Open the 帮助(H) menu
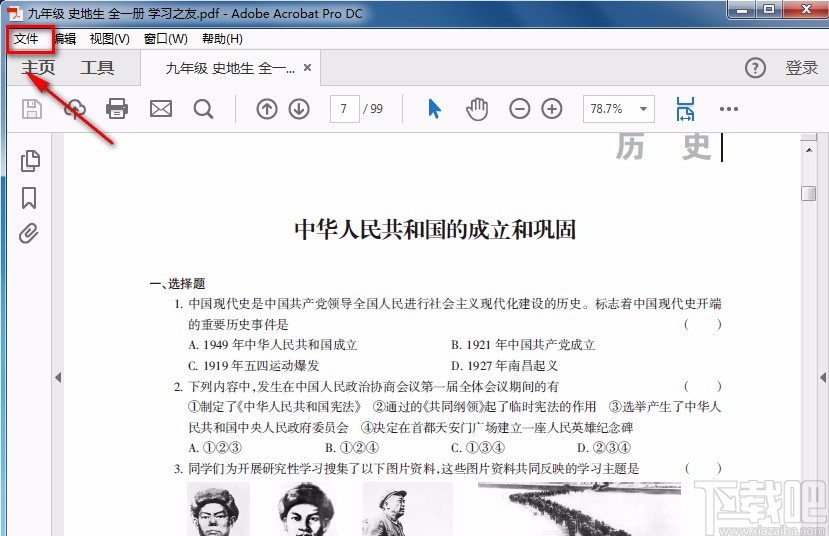 point(222,39)
